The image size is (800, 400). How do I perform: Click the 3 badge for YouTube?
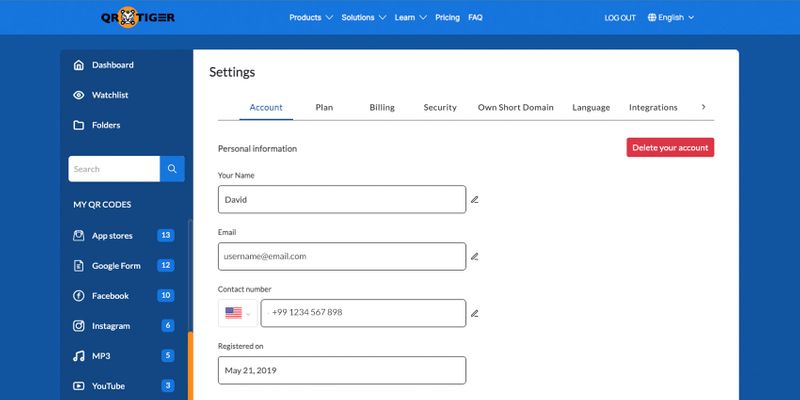pyautogui.click(x=168, y=386)
